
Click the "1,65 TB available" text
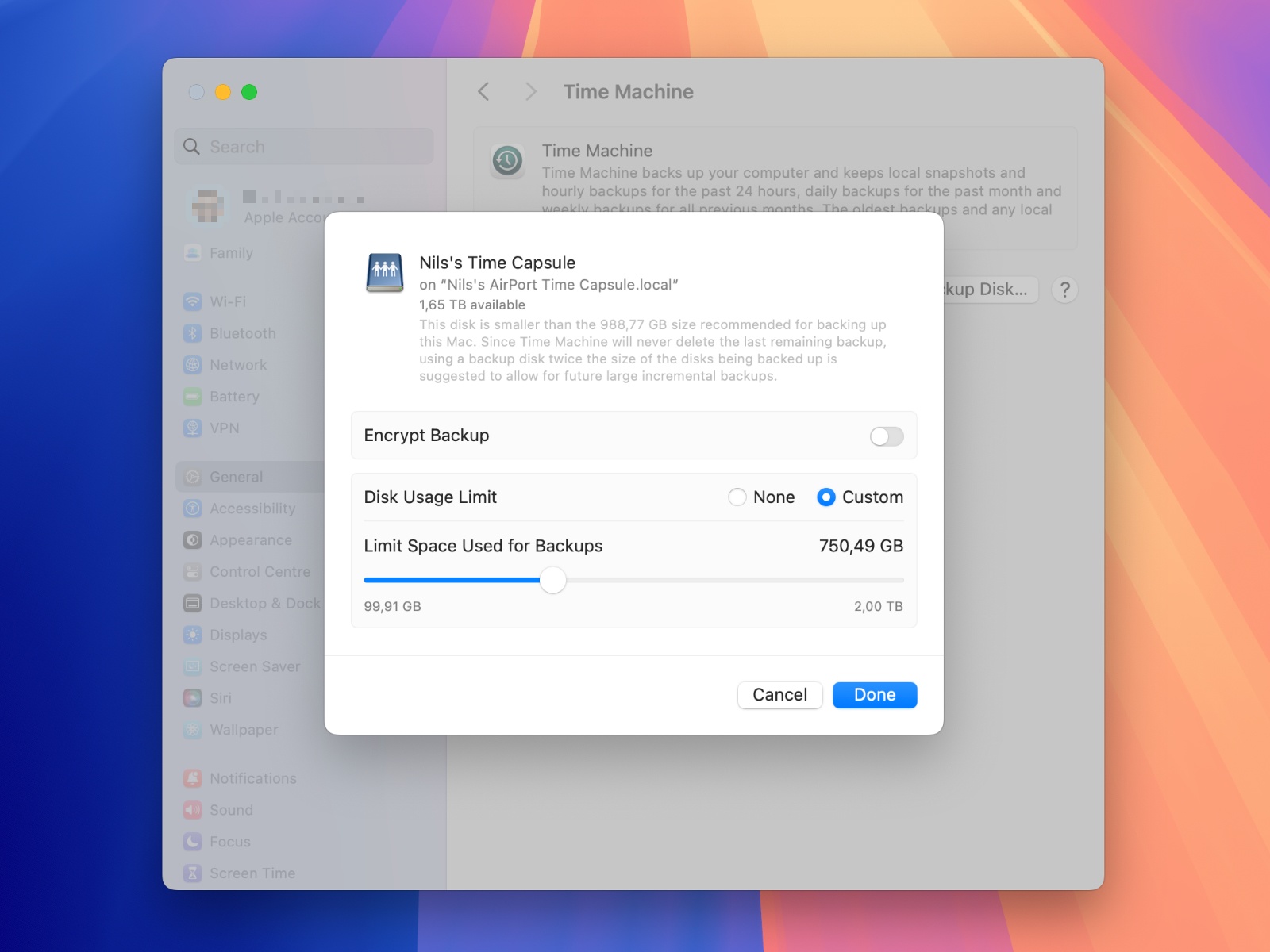coord(472,305)
